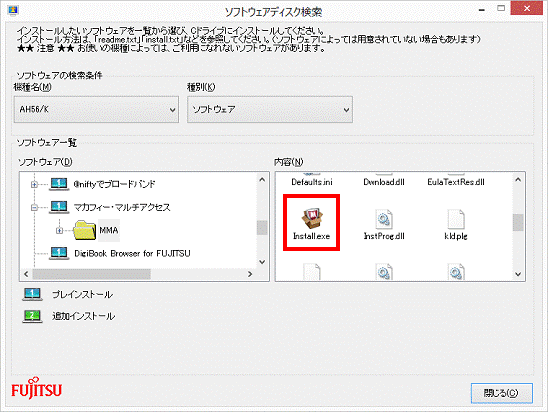Select the MMA folder icon

85,230
